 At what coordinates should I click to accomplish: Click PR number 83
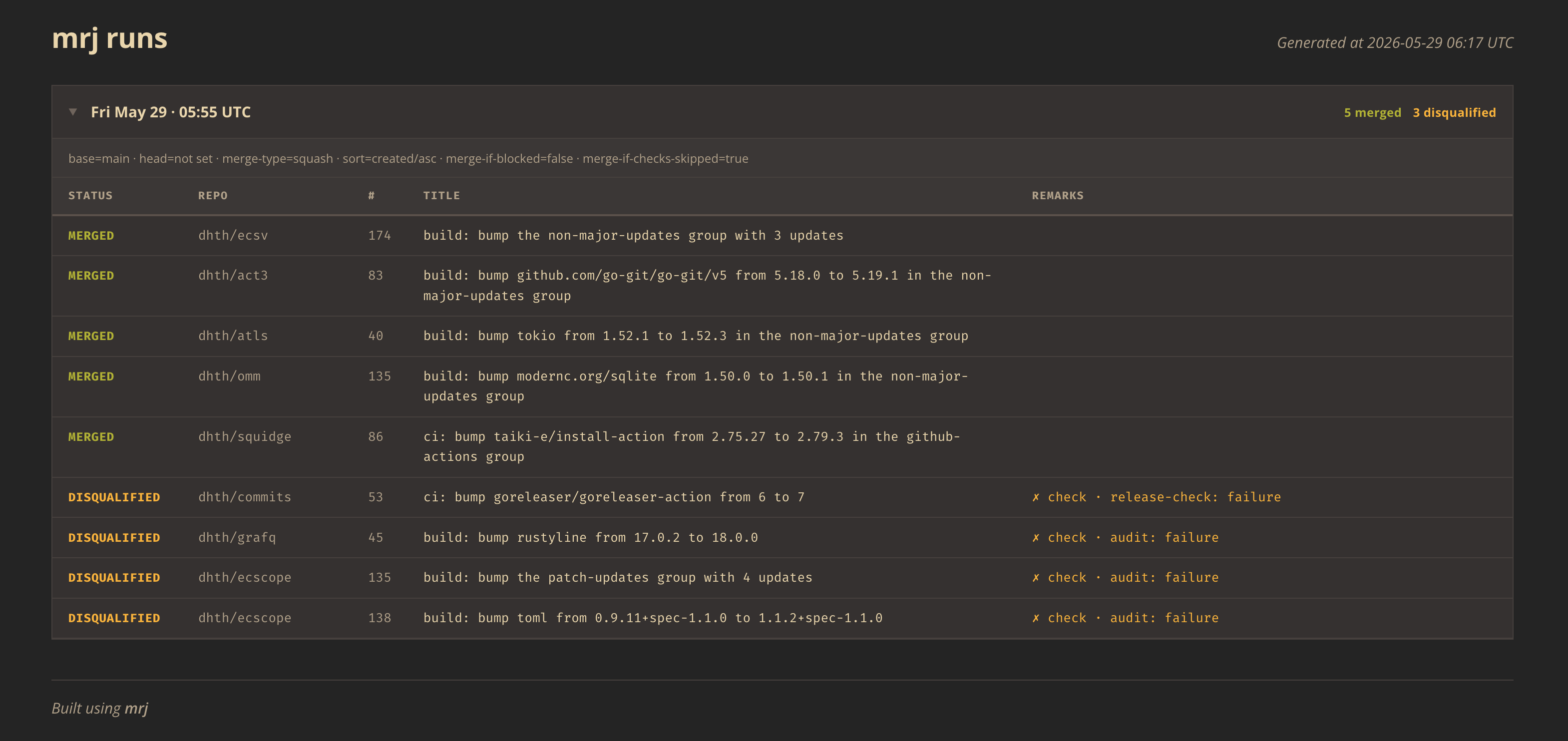click(376, 275)
